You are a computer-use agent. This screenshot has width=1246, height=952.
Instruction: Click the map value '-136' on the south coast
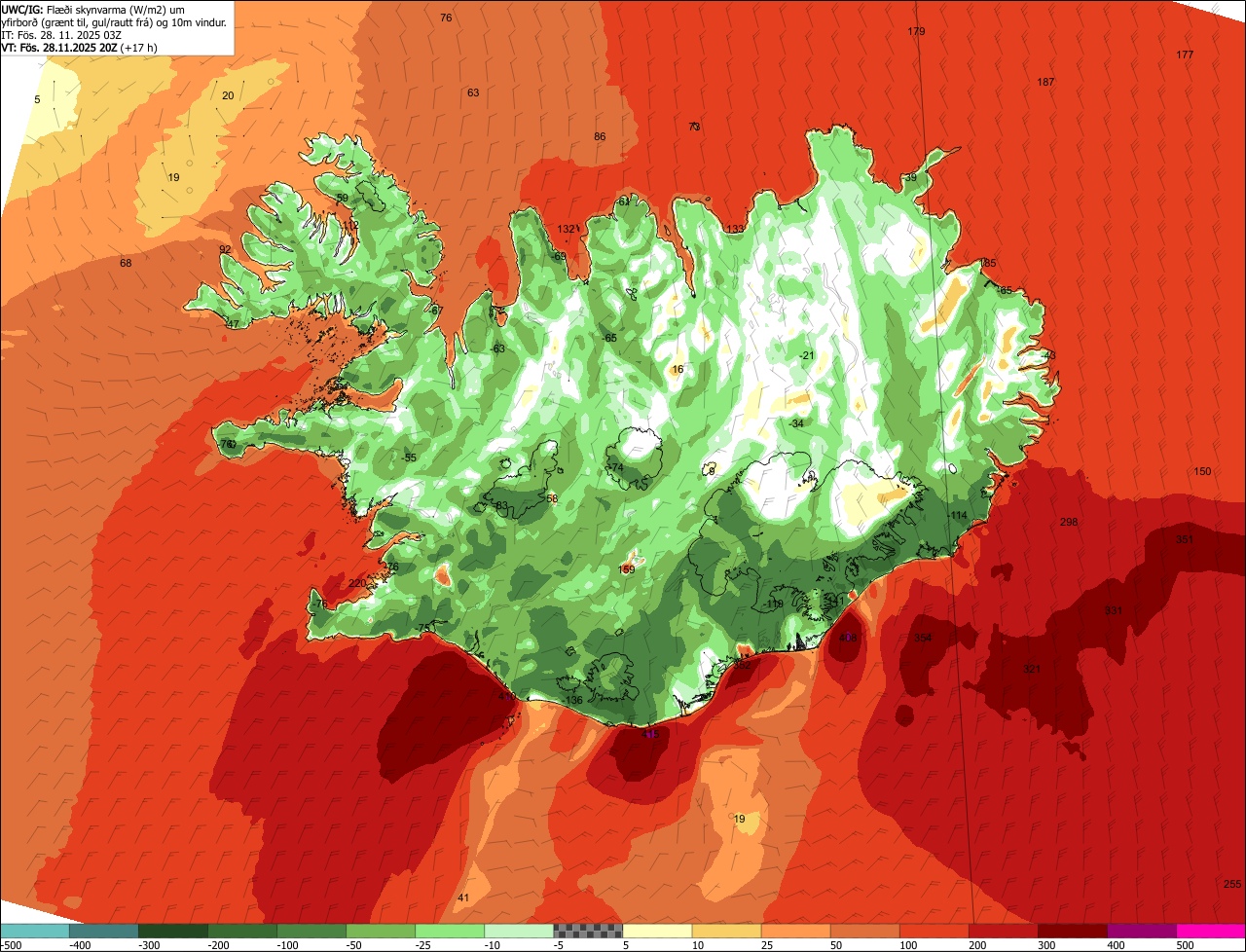tap(572, 700)
